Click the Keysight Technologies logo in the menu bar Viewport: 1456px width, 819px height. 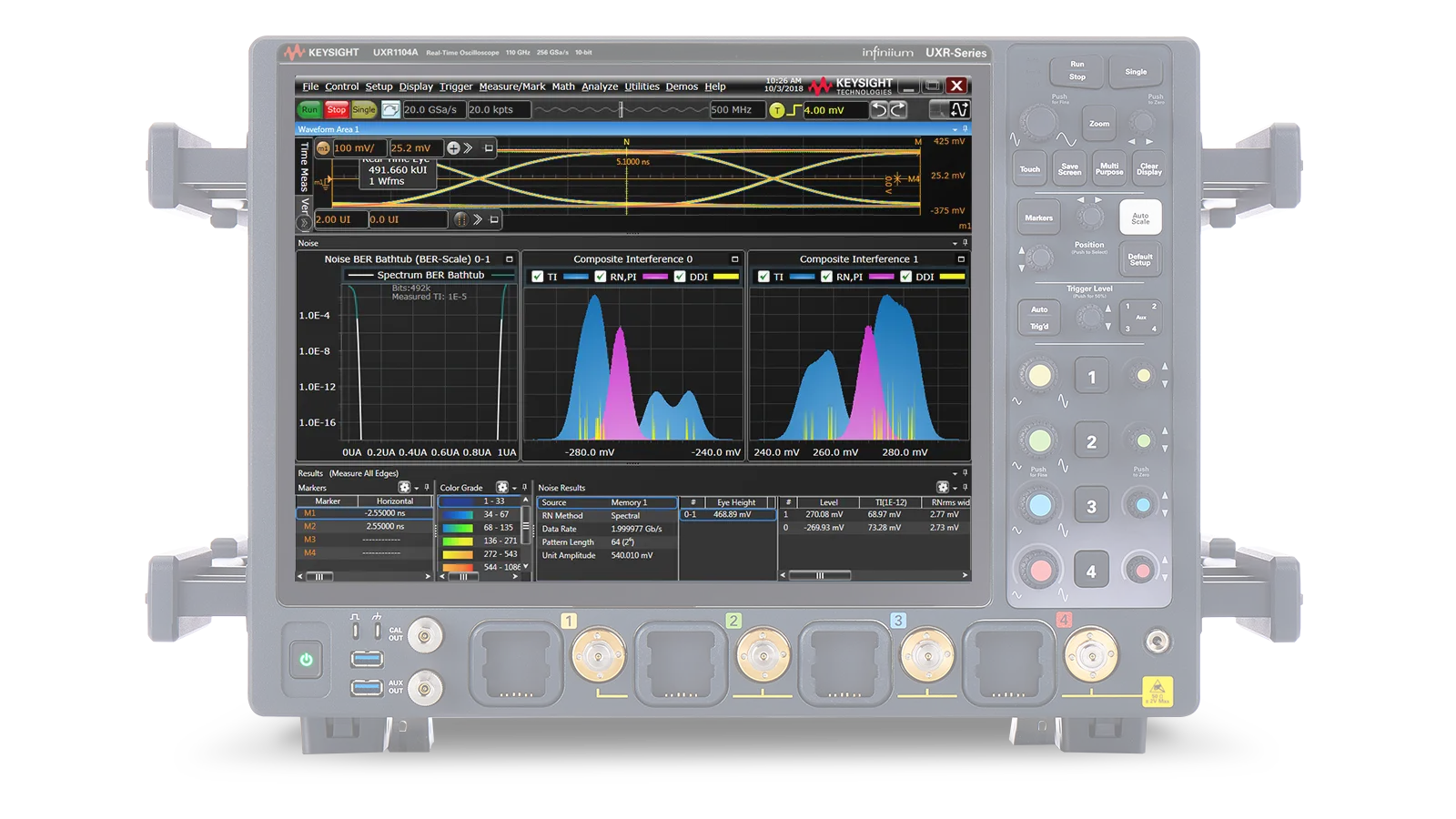(851, 86)
